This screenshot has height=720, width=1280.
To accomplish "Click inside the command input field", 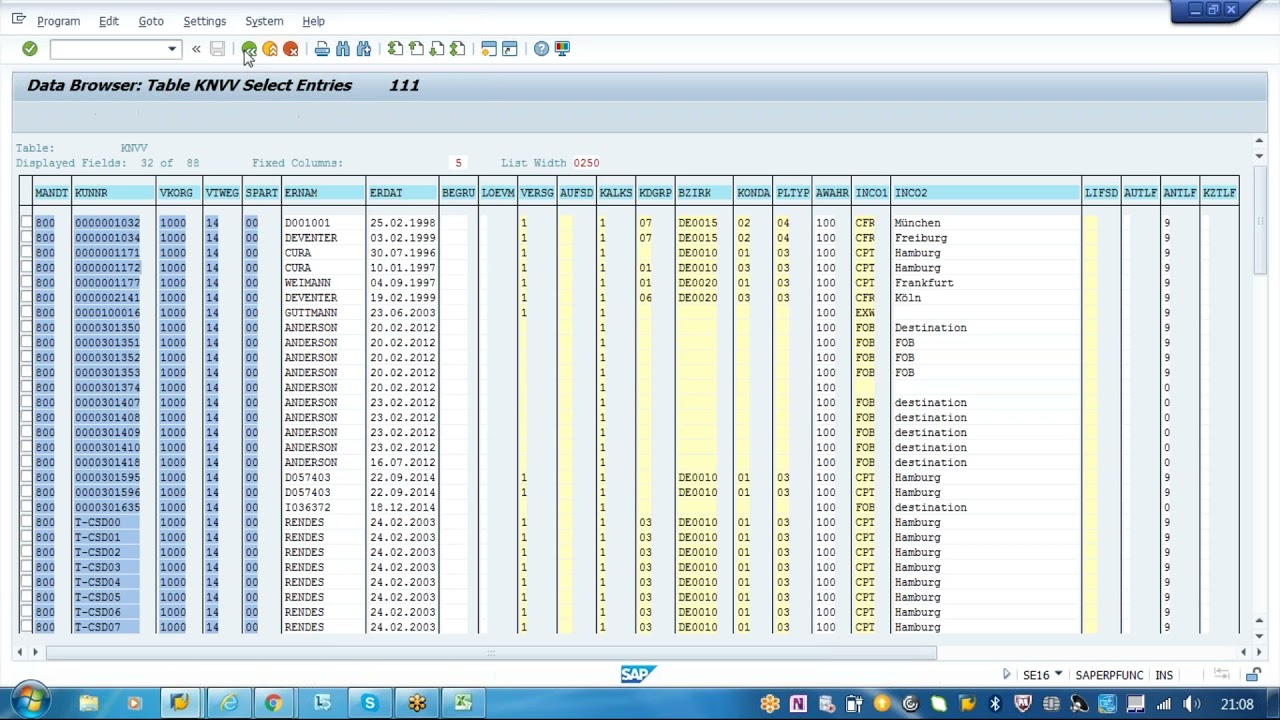I will point(108,49).
